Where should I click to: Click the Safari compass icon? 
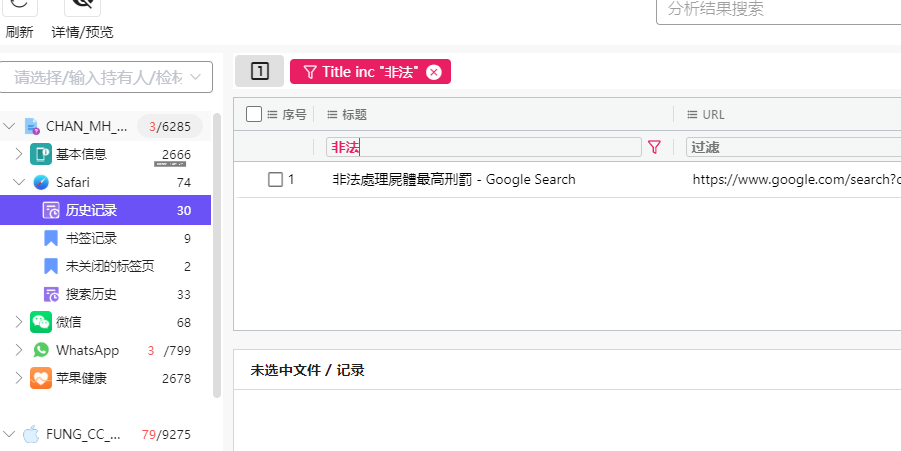[x=41, y=183]
